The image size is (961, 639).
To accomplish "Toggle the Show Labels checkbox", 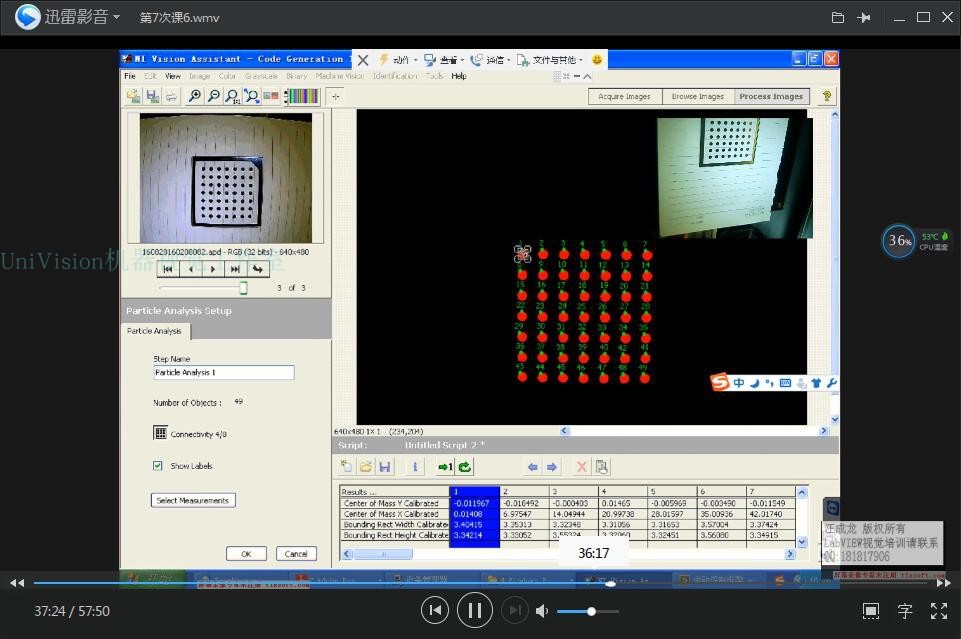I will 158,466.
